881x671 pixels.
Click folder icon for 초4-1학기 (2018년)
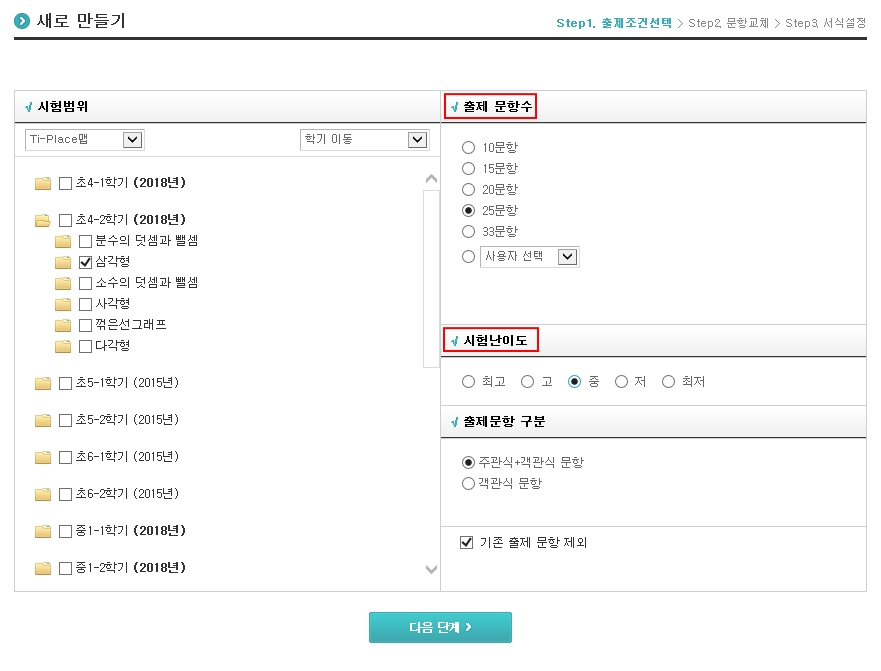(x=43, y=183)
